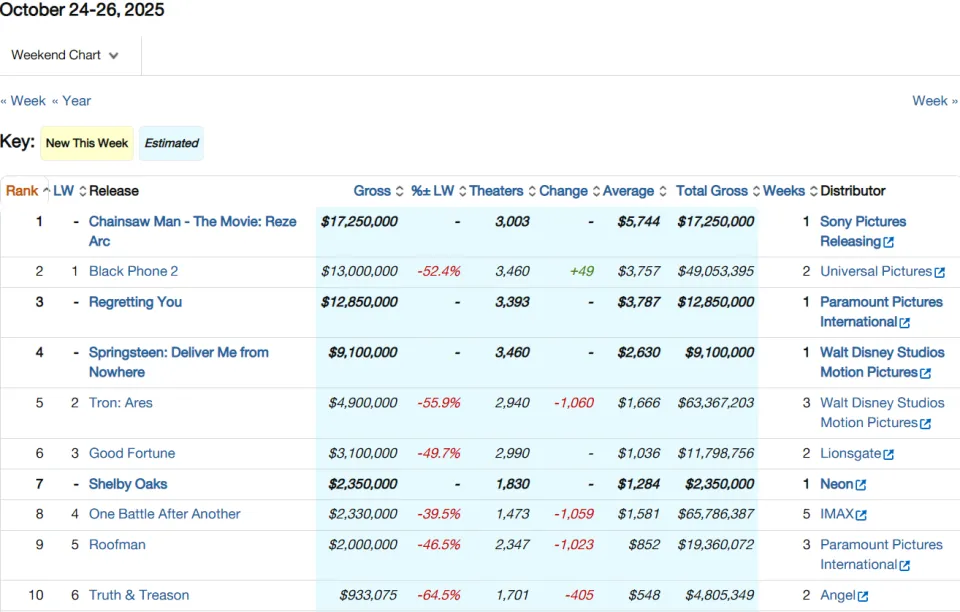The width and height of the screenshot is (960, 612).
Task: Click the Total Gross column header
Action: 711,191
